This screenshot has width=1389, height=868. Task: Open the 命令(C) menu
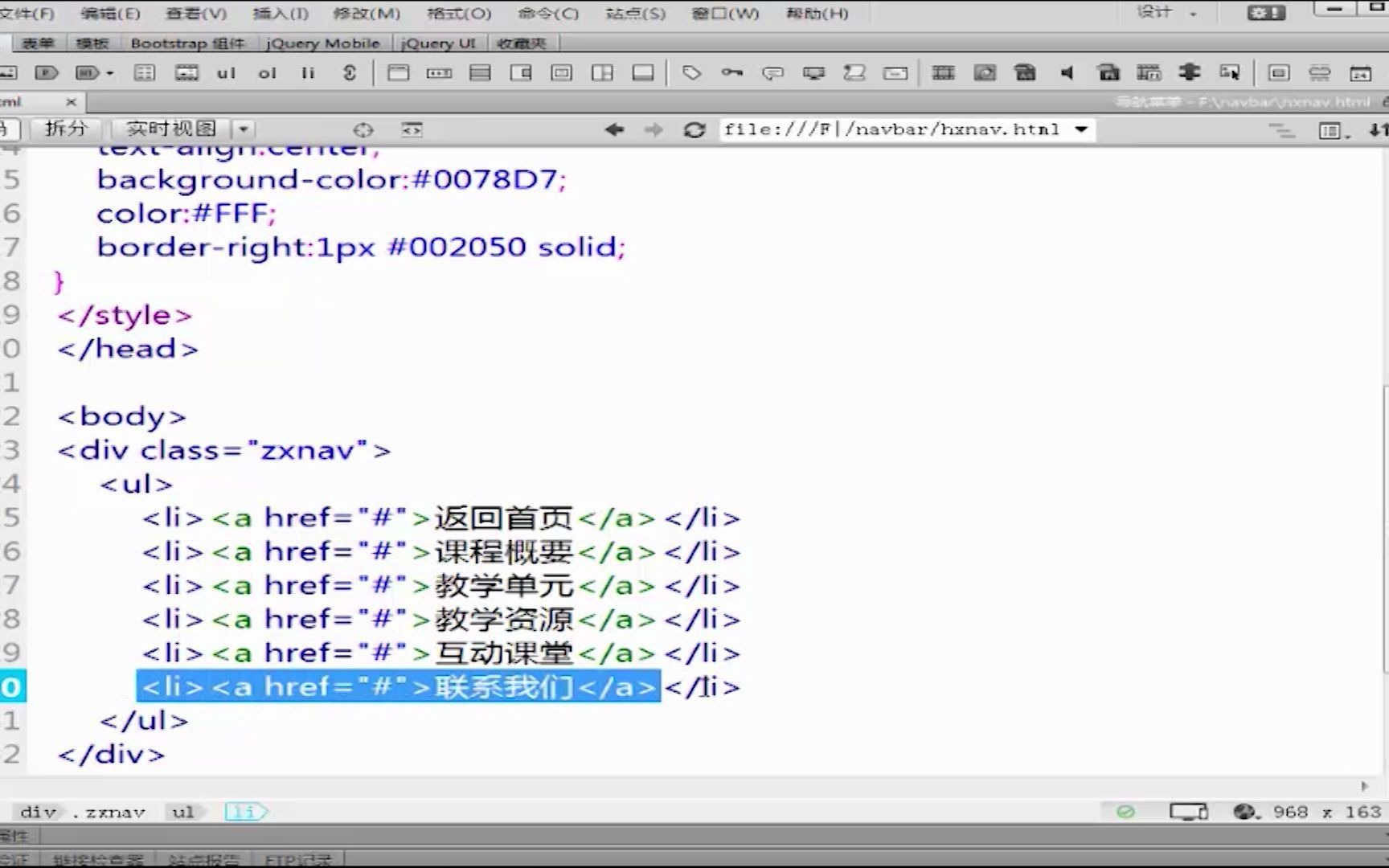click(548, 14)
